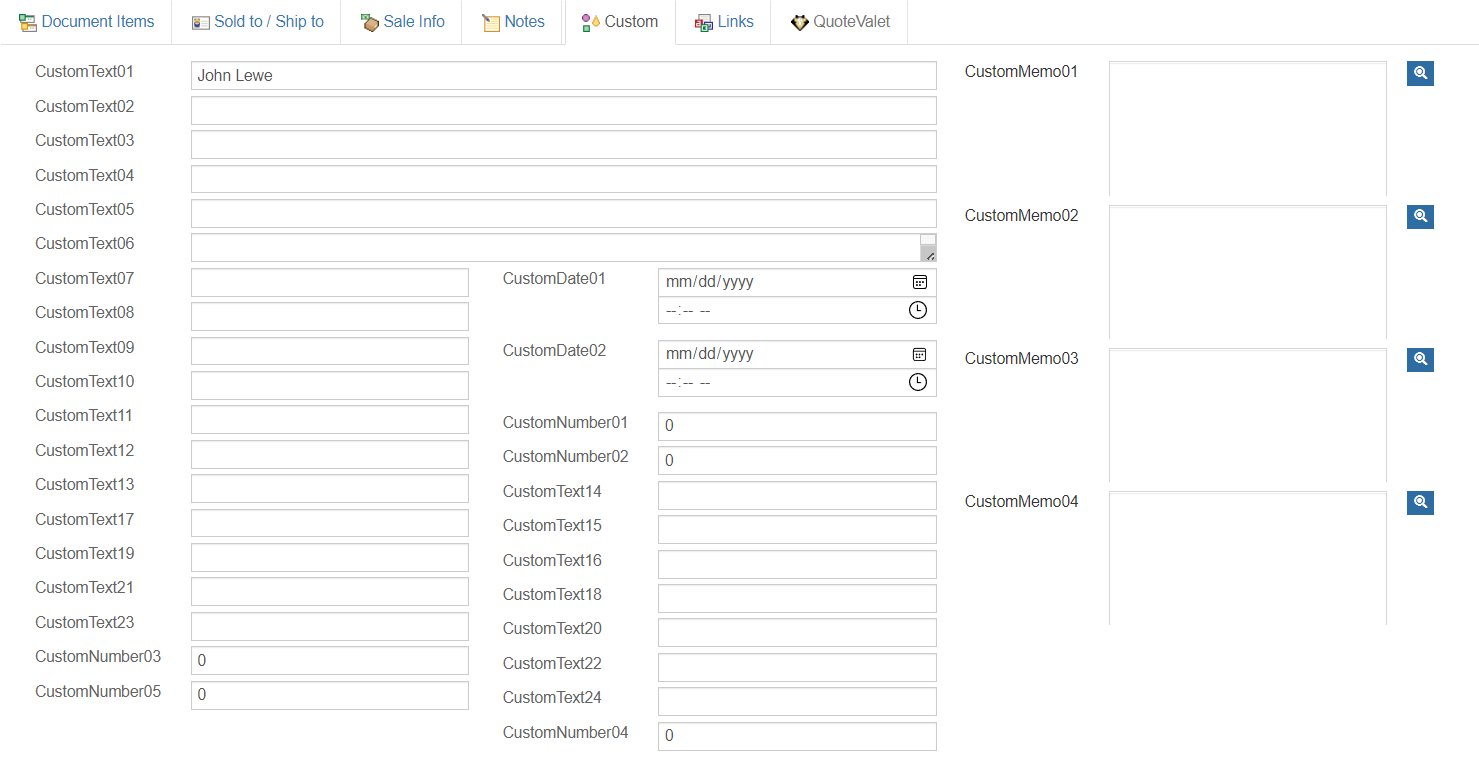This screenshot has width=1479, height=757.
Task: Open the CustomDate02 calendar picker icon
Action: tap(919, 354)
